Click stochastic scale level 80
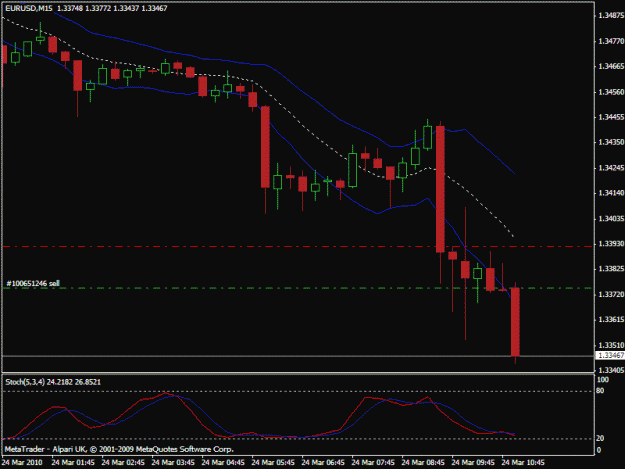This screenshot has width=625, height=469. point(600,391)
